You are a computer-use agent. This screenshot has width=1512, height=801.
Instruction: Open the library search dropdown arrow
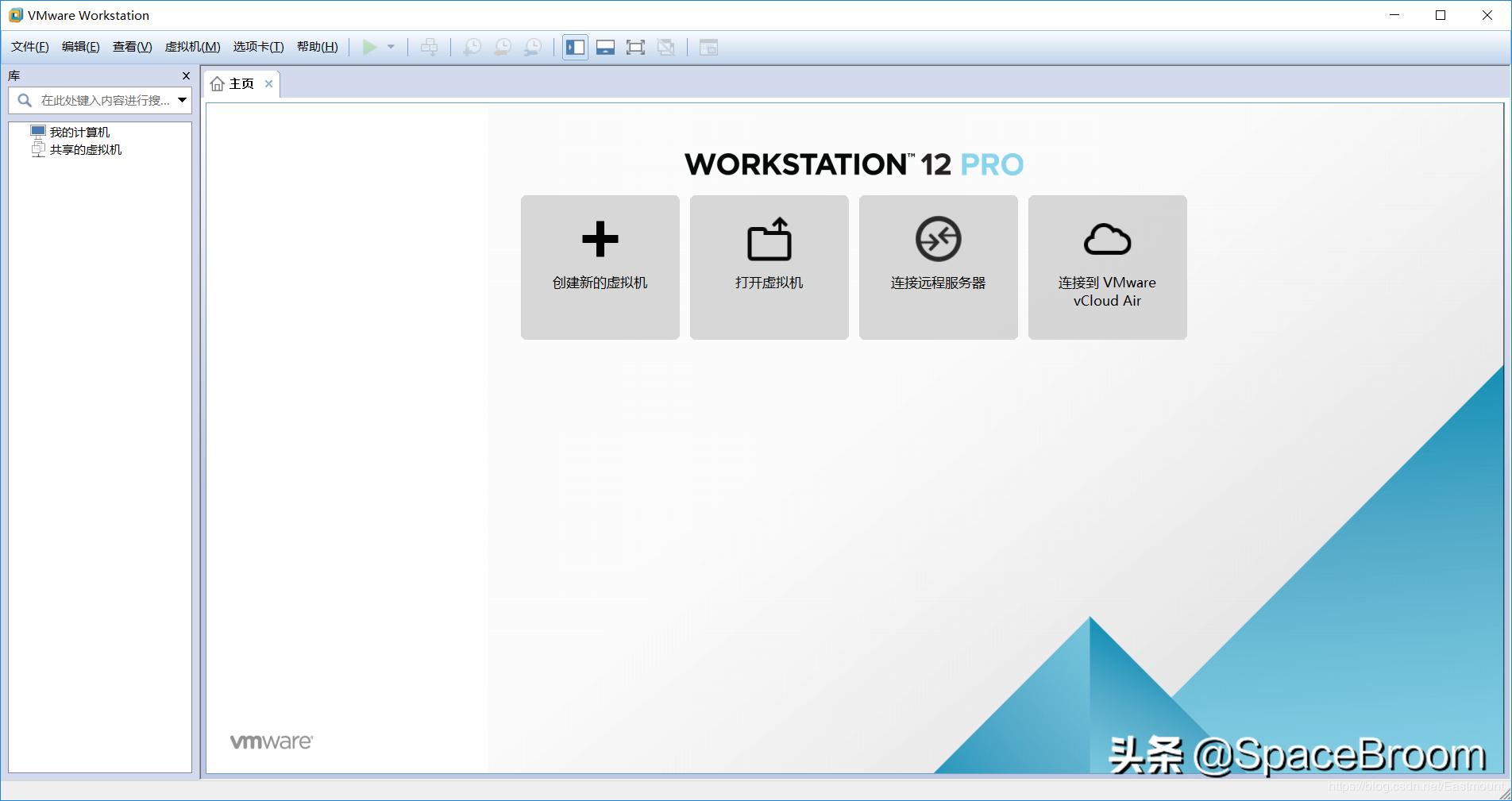click(181, 101)
